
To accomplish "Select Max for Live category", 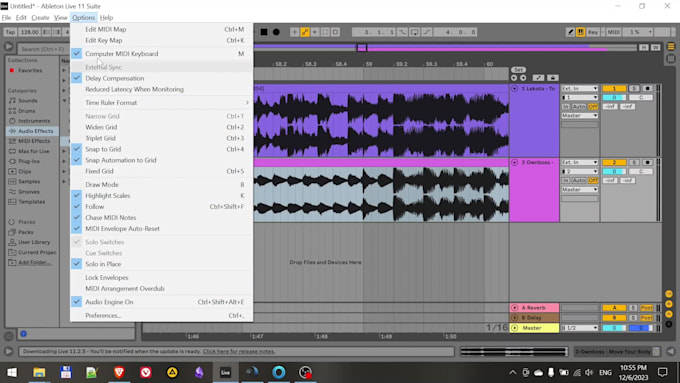I will 33,151.
